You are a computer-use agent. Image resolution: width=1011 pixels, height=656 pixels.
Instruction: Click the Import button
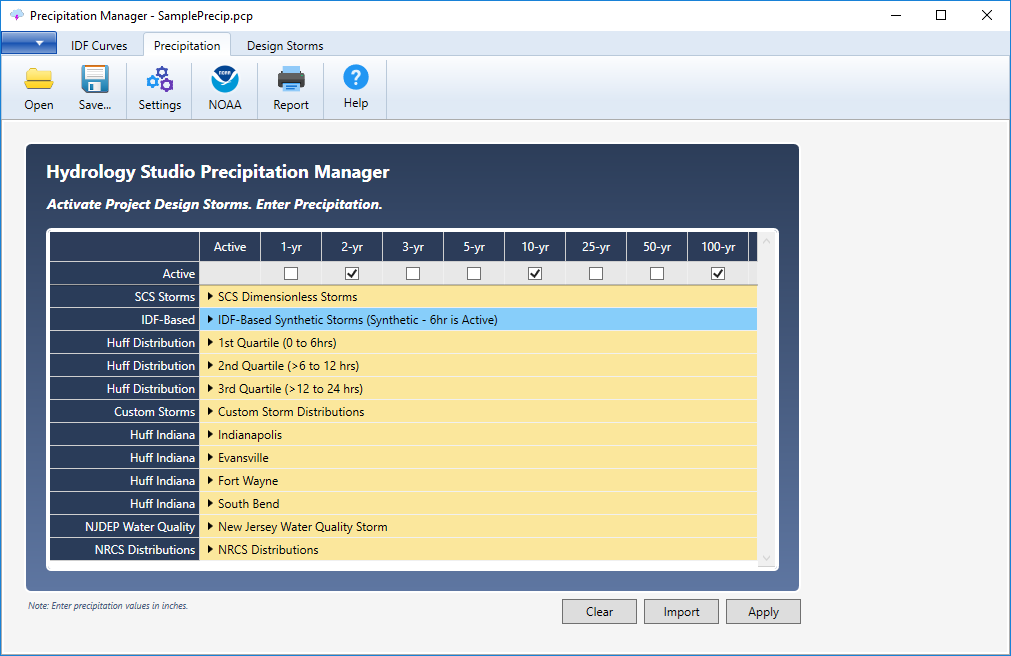pyautogui.click(x=682, y=611)
